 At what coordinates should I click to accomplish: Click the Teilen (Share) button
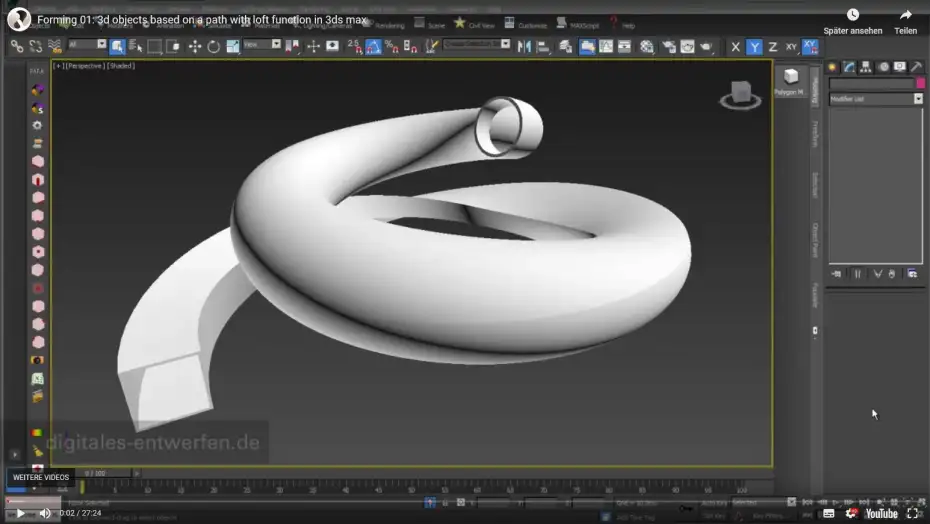tap(905, 22)
